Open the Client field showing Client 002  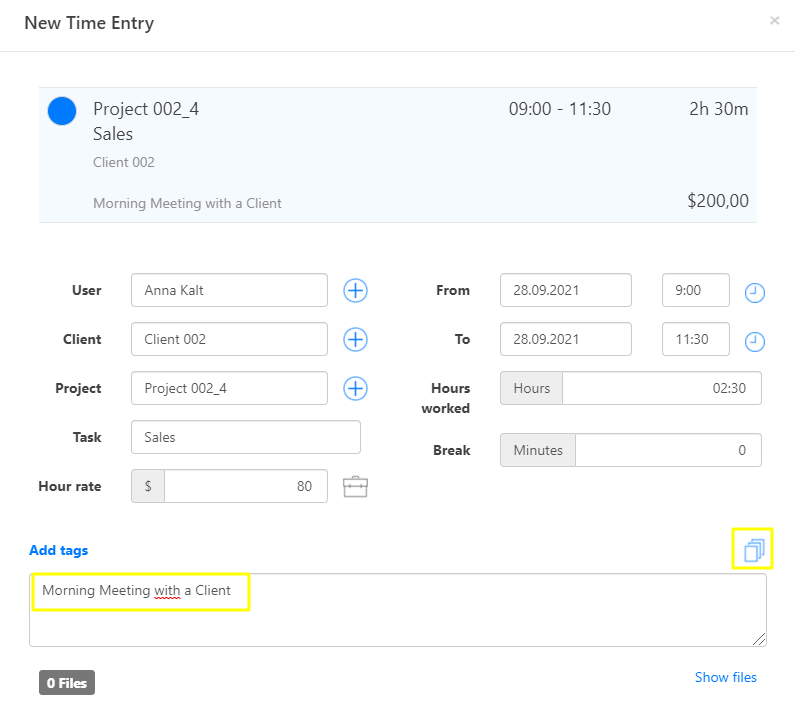click(229, 339)
